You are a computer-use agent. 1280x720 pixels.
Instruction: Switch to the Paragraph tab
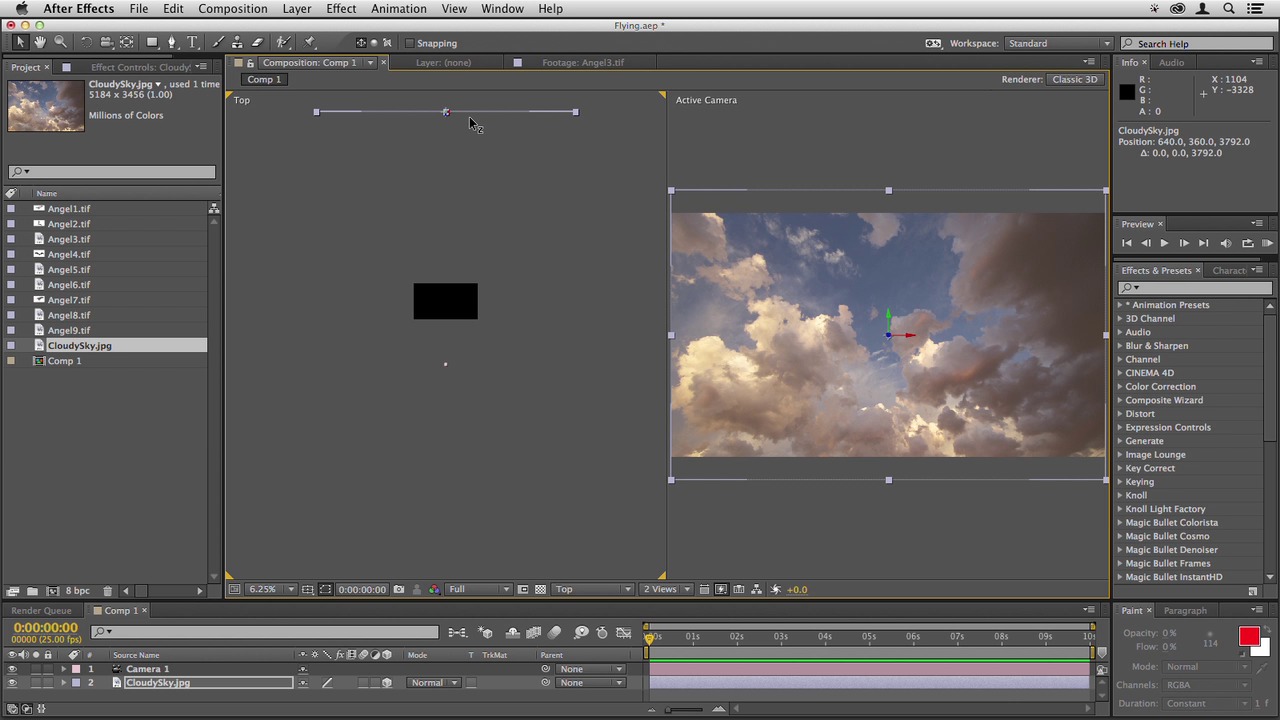pyautogui.click(x=1185, y=611)
